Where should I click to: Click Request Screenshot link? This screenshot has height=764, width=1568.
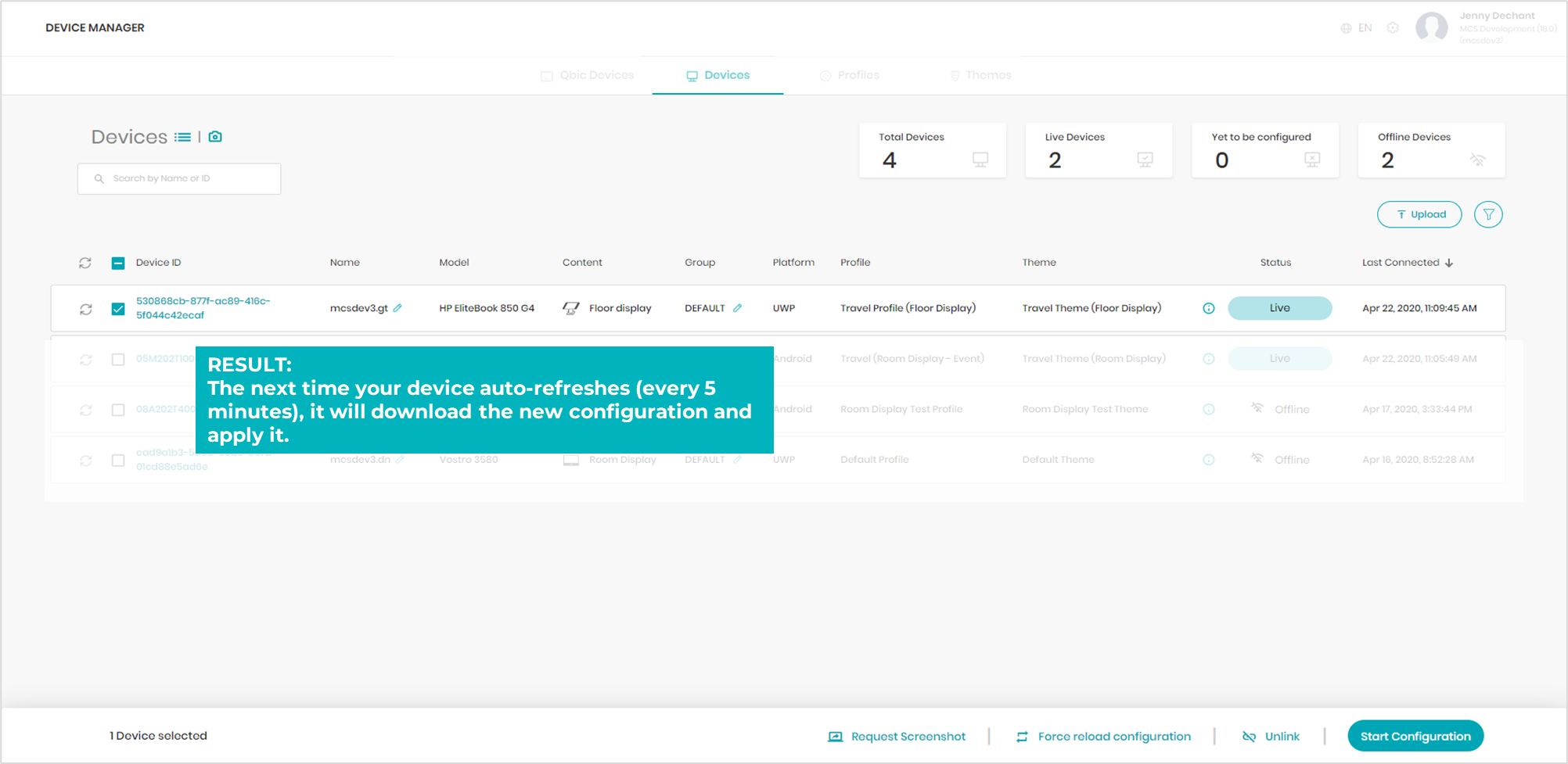pyautogui.click(x=897, y=737)
